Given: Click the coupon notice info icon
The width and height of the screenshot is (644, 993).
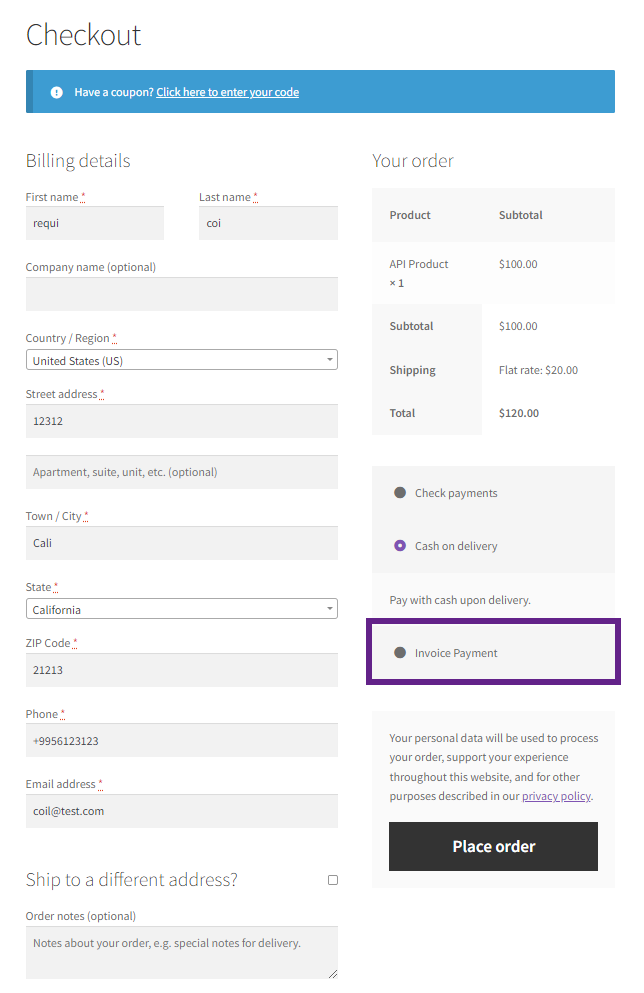Looking at the screenshot, I should 56,92.
